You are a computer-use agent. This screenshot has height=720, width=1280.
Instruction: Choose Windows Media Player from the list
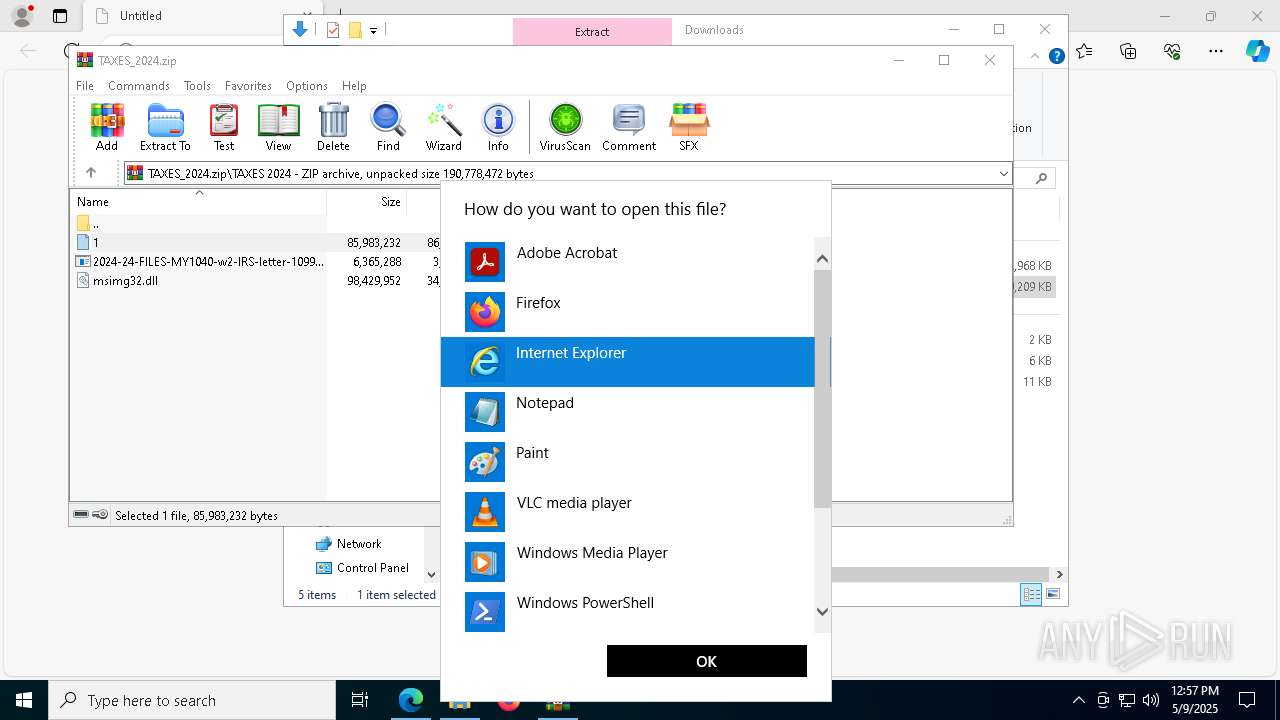pyautogui.click(x=628, y=562)
